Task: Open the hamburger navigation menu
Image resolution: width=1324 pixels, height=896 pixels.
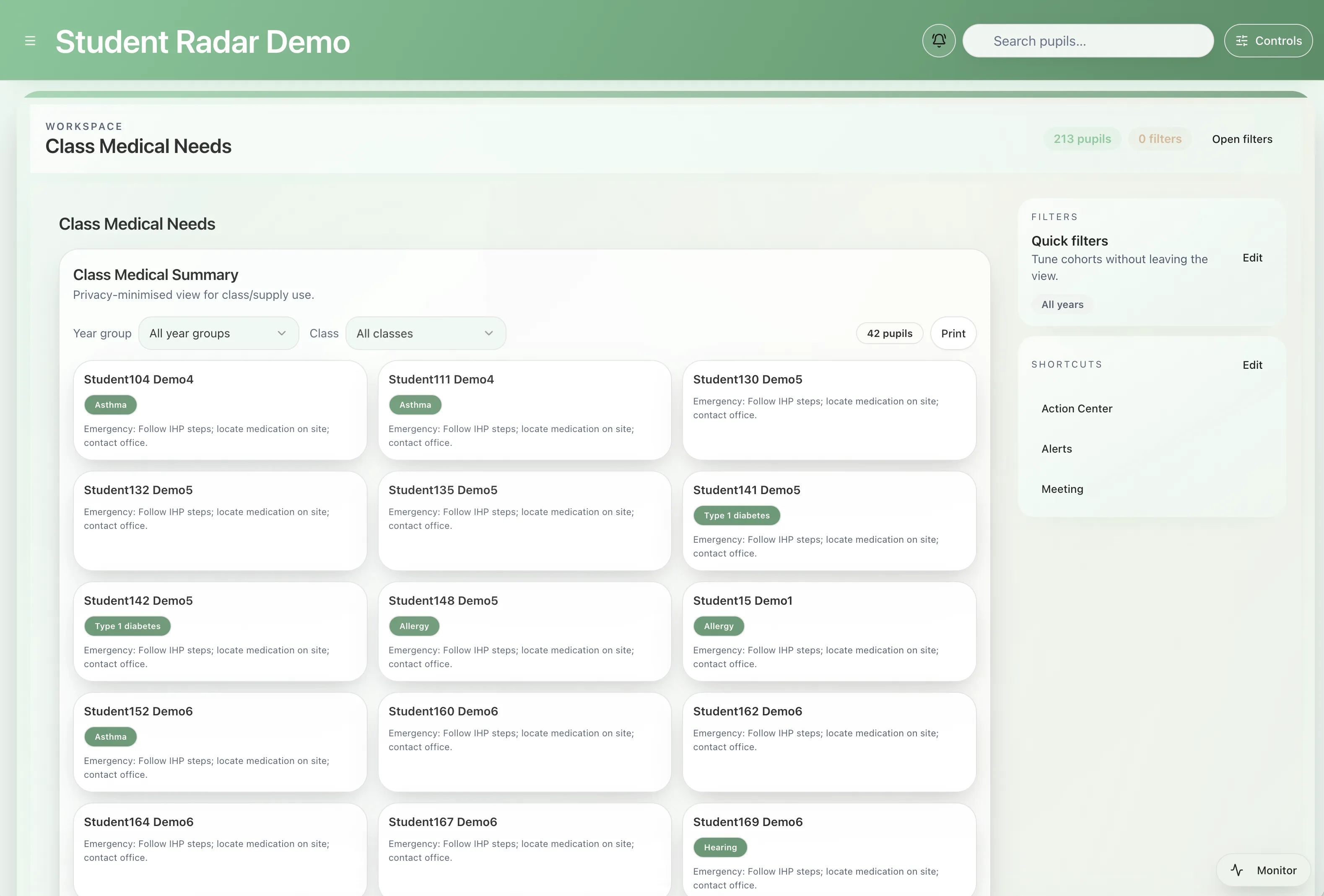Action: tap(30, 41)
